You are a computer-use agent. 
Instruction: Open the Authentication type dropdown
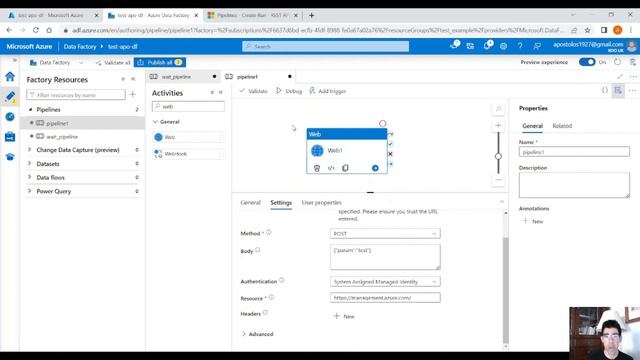tap(385, 282)
